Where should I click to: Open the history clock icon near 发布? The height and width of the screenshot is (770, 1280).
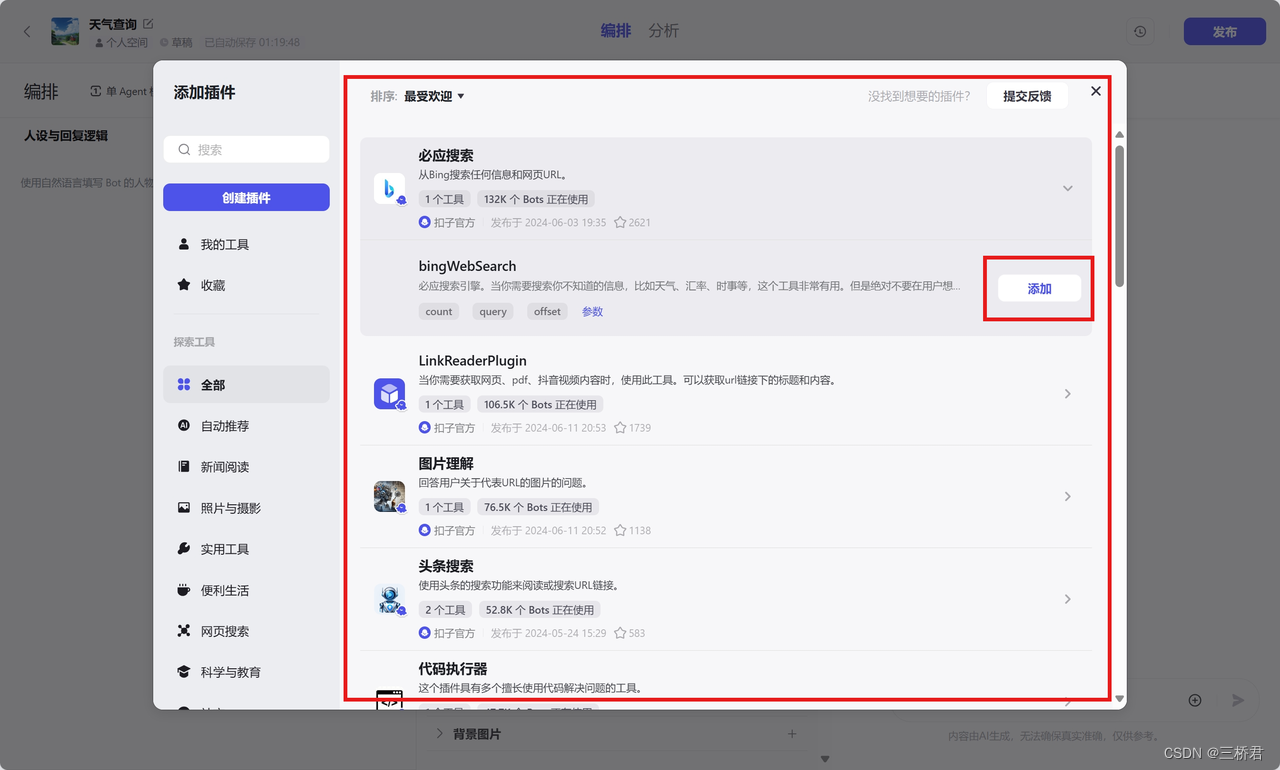click(1140, 32)
